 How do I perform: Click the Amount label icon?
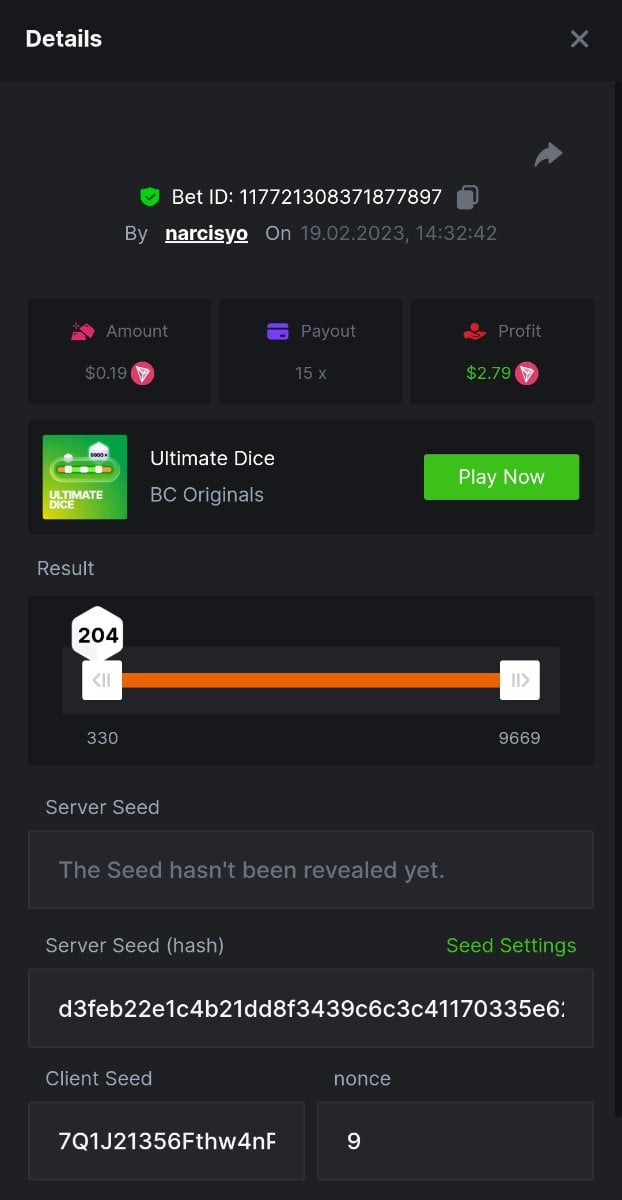[82, 331]
